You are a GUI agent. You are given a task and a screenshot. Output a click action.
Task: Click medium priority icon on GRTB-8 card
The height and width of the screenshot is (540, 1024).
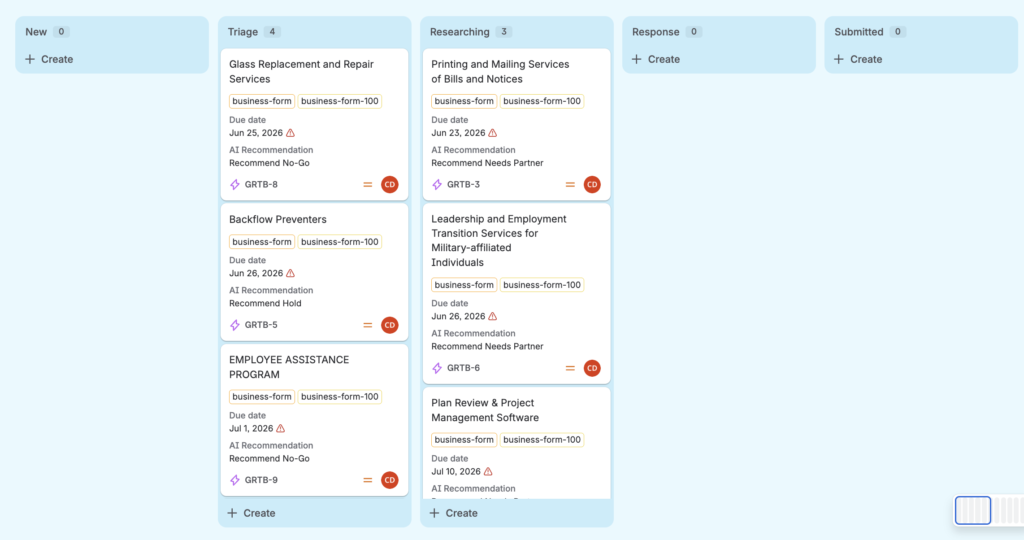(368, 185)
